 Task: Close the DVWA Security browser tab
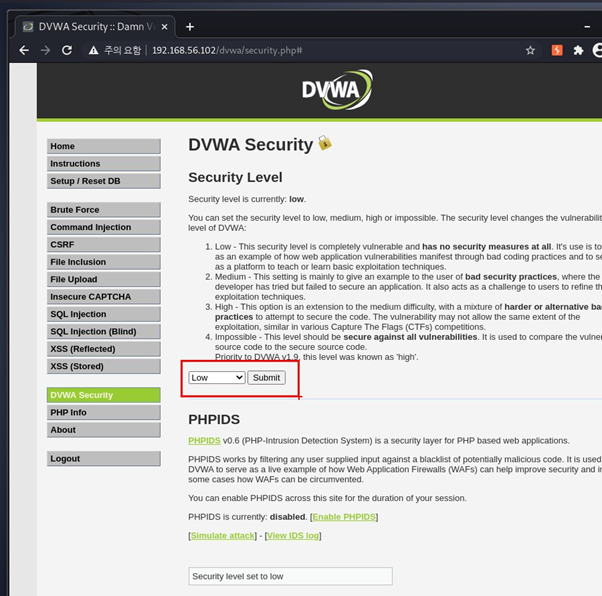coord(164,27)
